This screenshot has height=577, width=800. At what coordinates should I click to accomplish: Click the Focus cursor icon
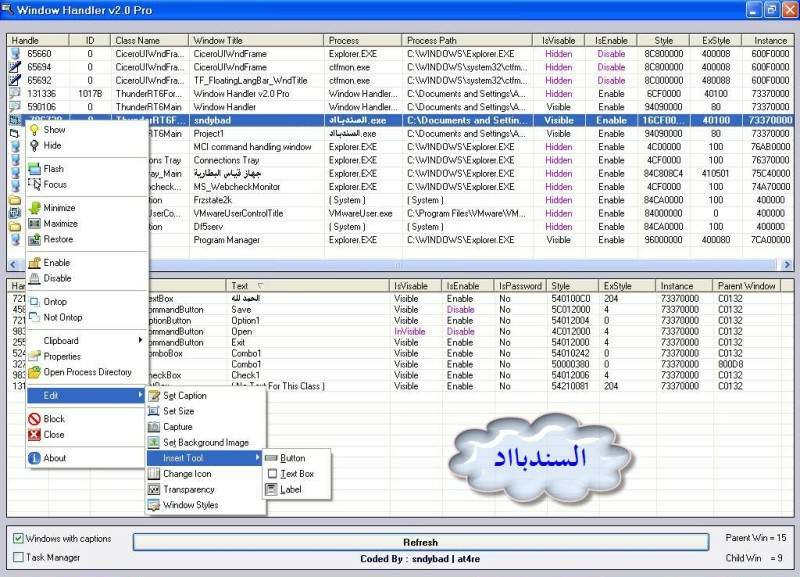[x=34, y=185]
